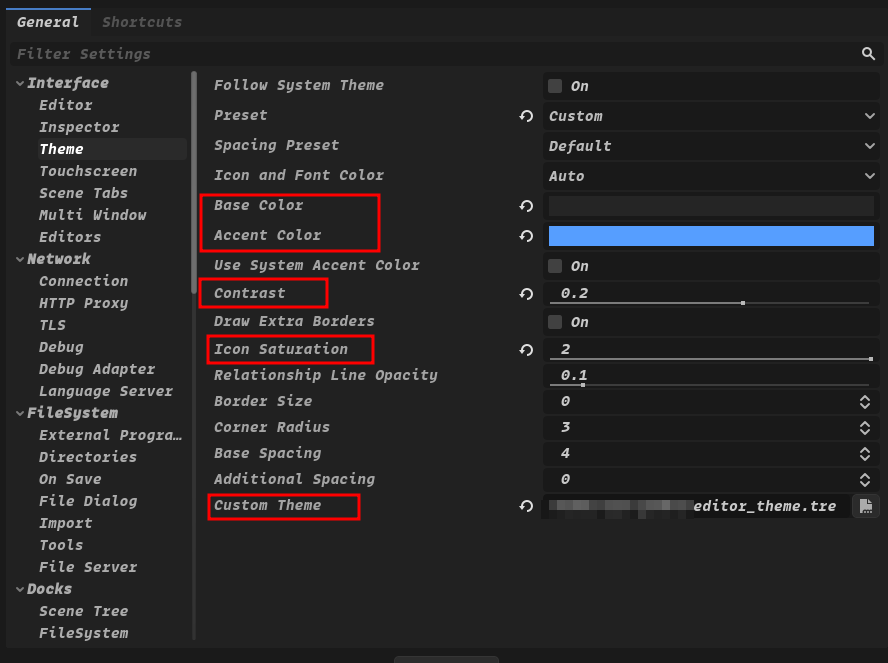Select HTTP Proxy under Network
888x663 pixels.
83,303
